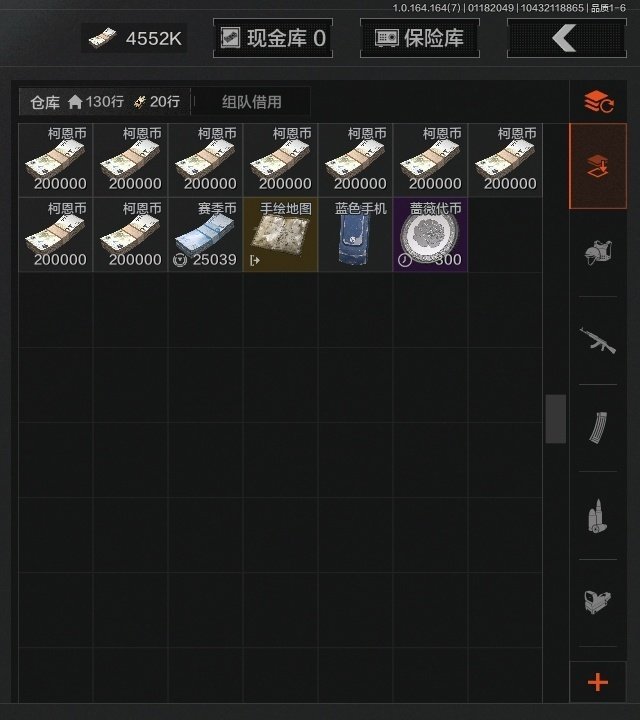Click the 4552K cash balance display

point(135,38)
